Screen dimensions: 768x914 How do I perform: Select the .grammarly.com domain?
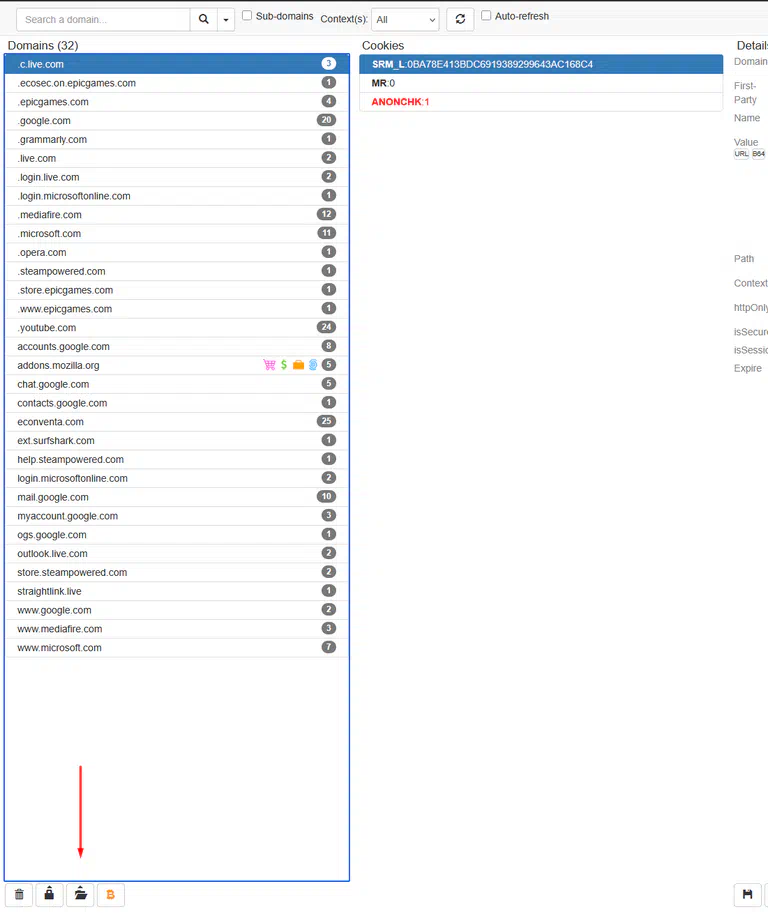click(x=177, y=139)
